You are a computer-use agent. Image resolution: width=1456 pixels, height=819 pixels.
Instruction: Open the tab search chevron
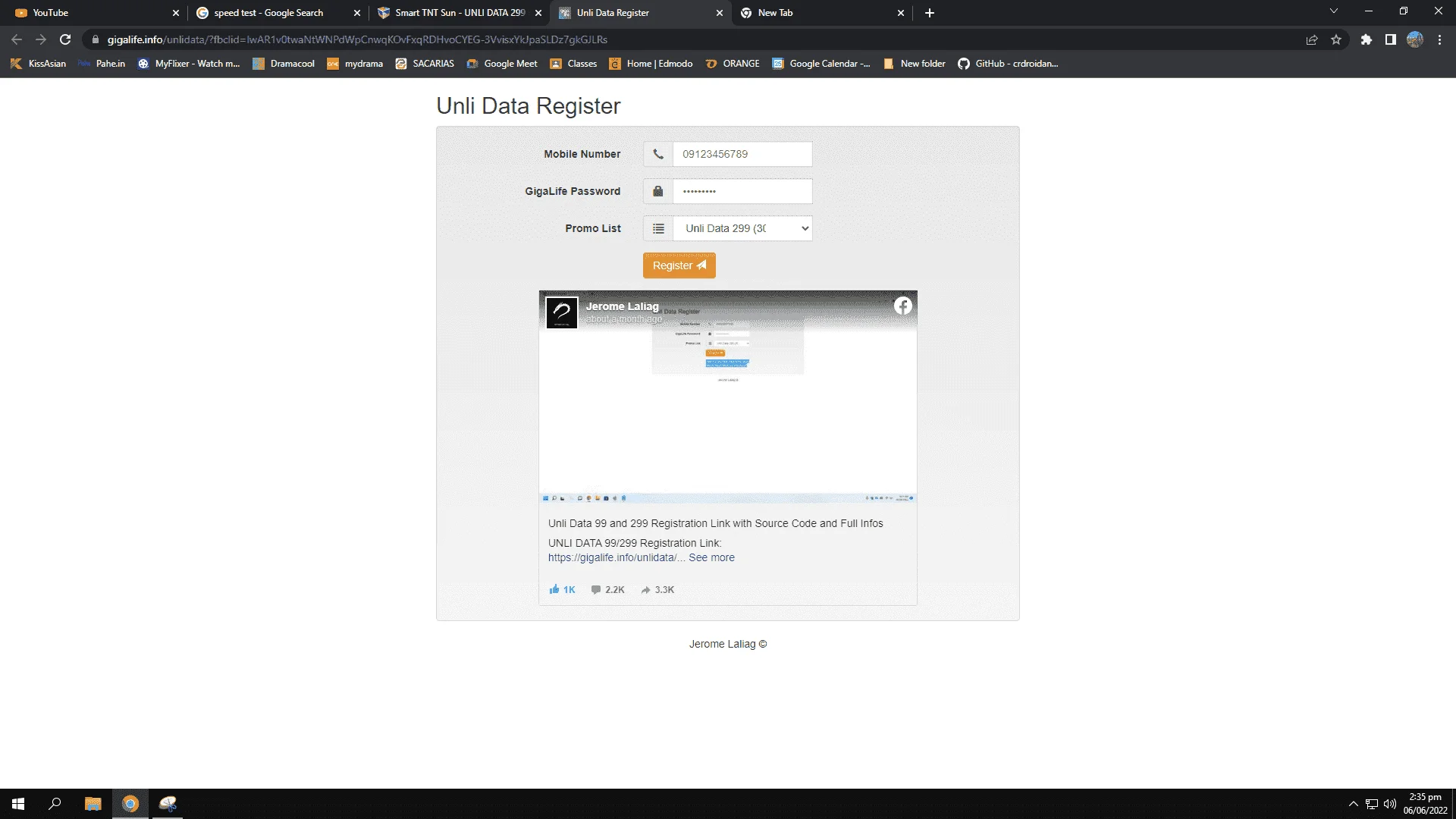click(1333, 11)
